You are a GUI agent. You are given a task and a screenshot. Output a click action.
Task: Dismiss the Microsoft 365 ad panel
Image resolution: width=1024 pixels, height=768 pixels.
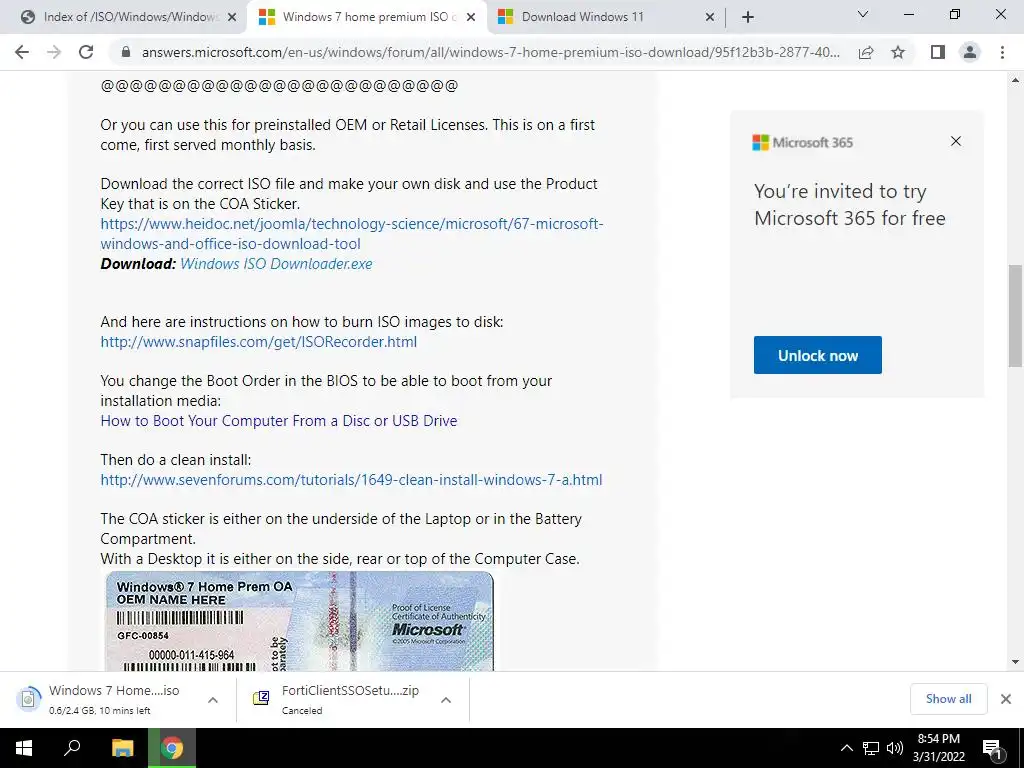(x=956, y=141)
